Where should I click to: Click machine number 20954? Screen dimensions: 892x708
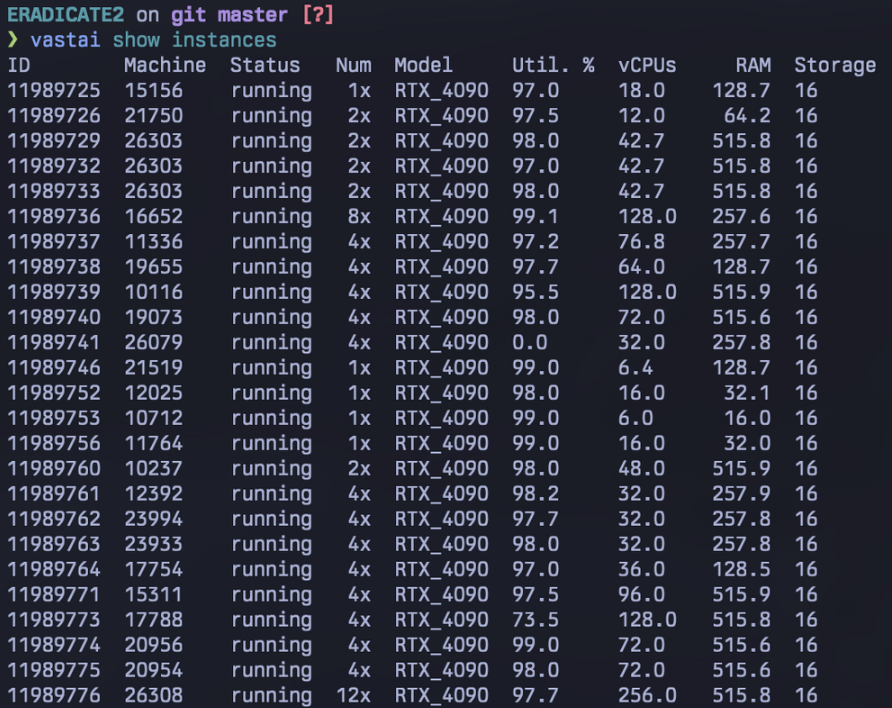click(154, 670)
